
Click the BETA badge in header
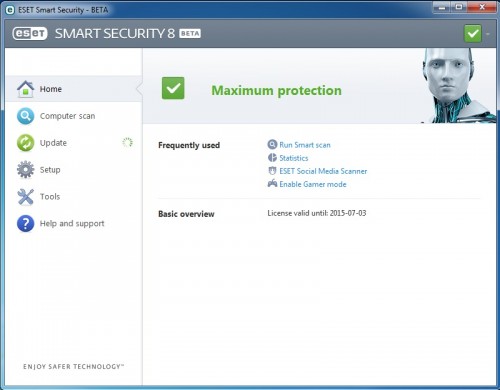click(190, 33)
